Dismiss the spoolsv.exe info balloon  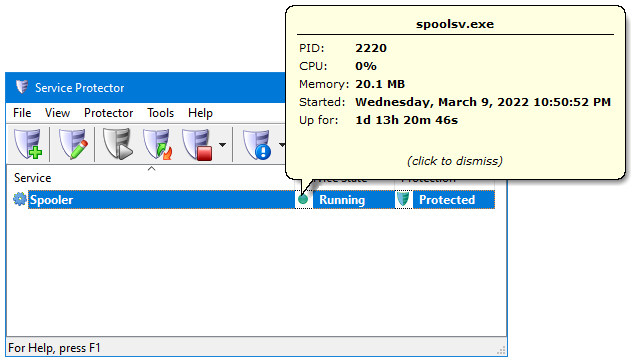455,161
